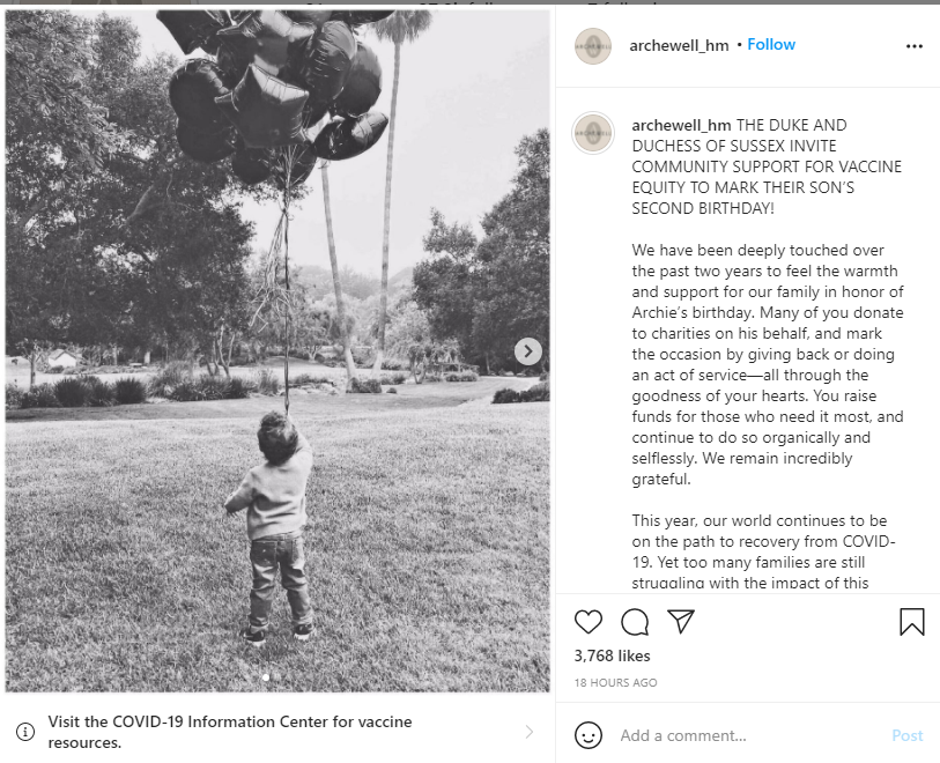
Task: Open the emoji picker smiley icon
Action: 589,736
